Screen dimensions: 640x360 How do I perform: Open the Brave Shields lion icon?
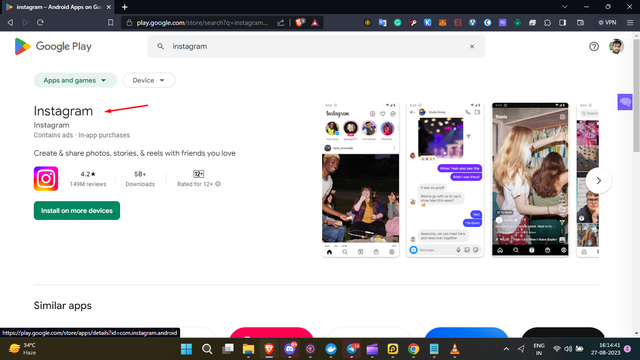click(x=300, y=23)
